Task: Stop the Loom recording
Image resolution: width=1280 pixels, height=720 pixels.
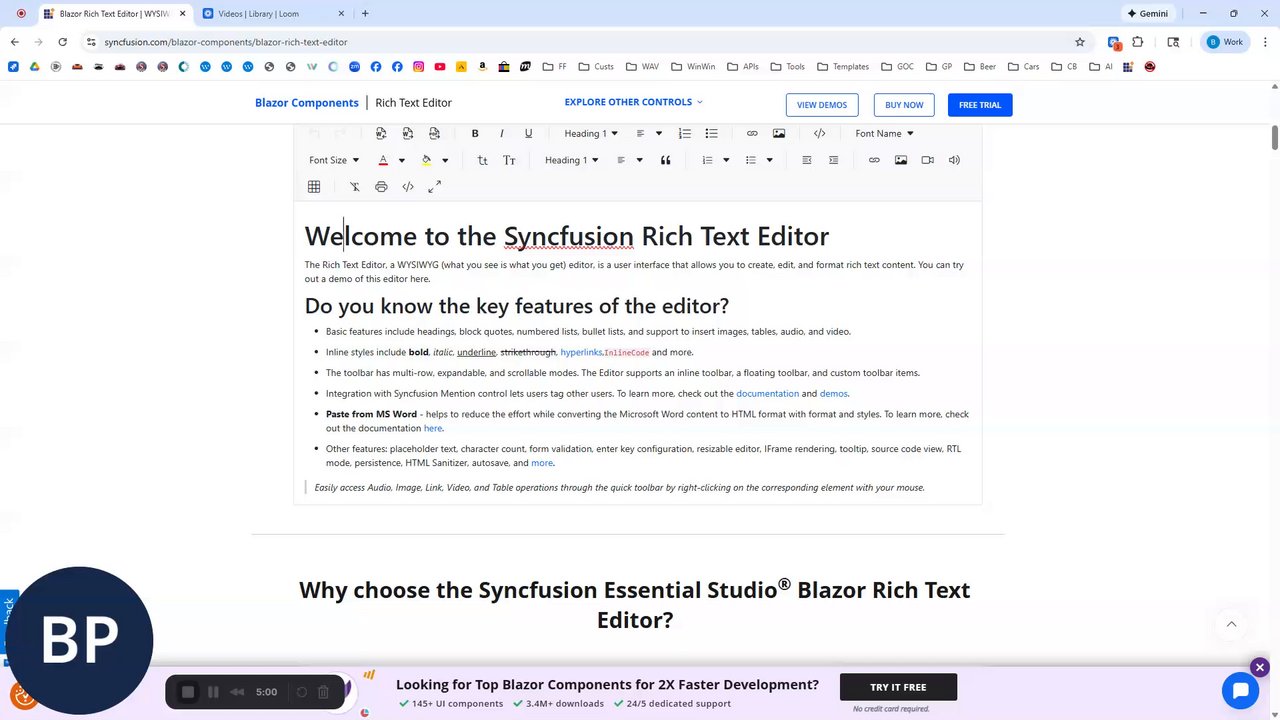Action: [188, 692]
